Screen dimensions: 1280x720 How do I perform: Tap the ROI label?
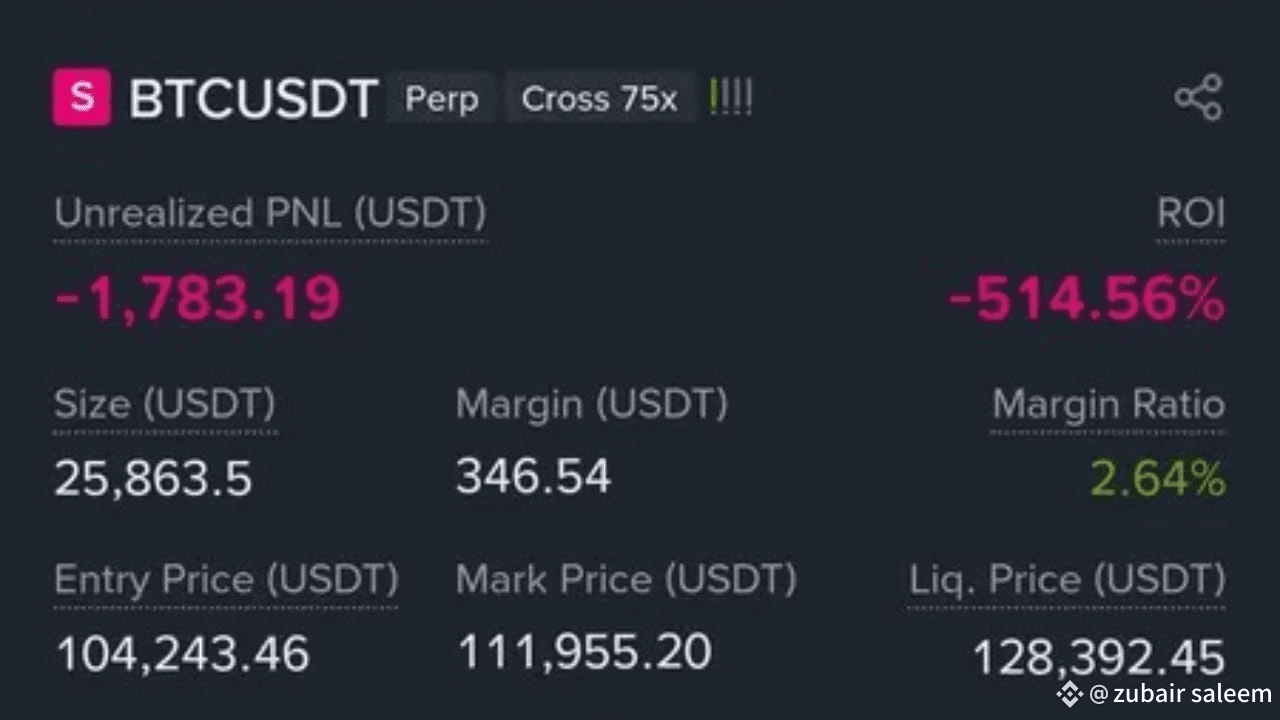pyautogui.click(x=1190, y=213)
